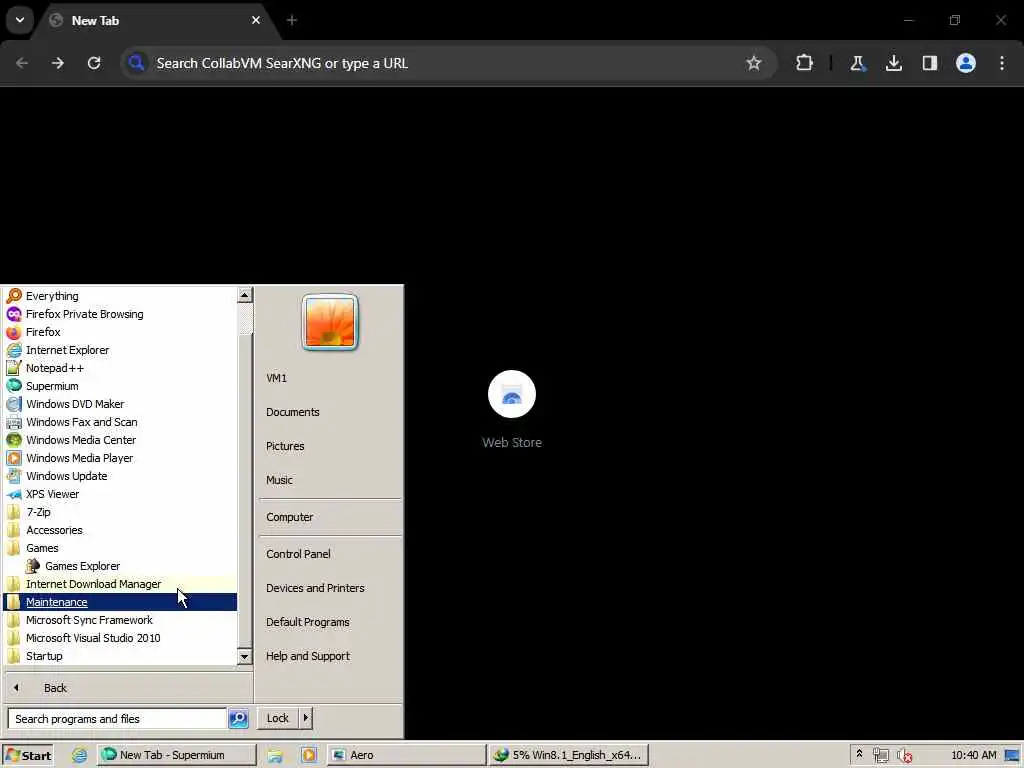Image resolution: width=1024 pixels, height=768 pixels.
Task: Select the New Tab browser tab
Action: 157,20
